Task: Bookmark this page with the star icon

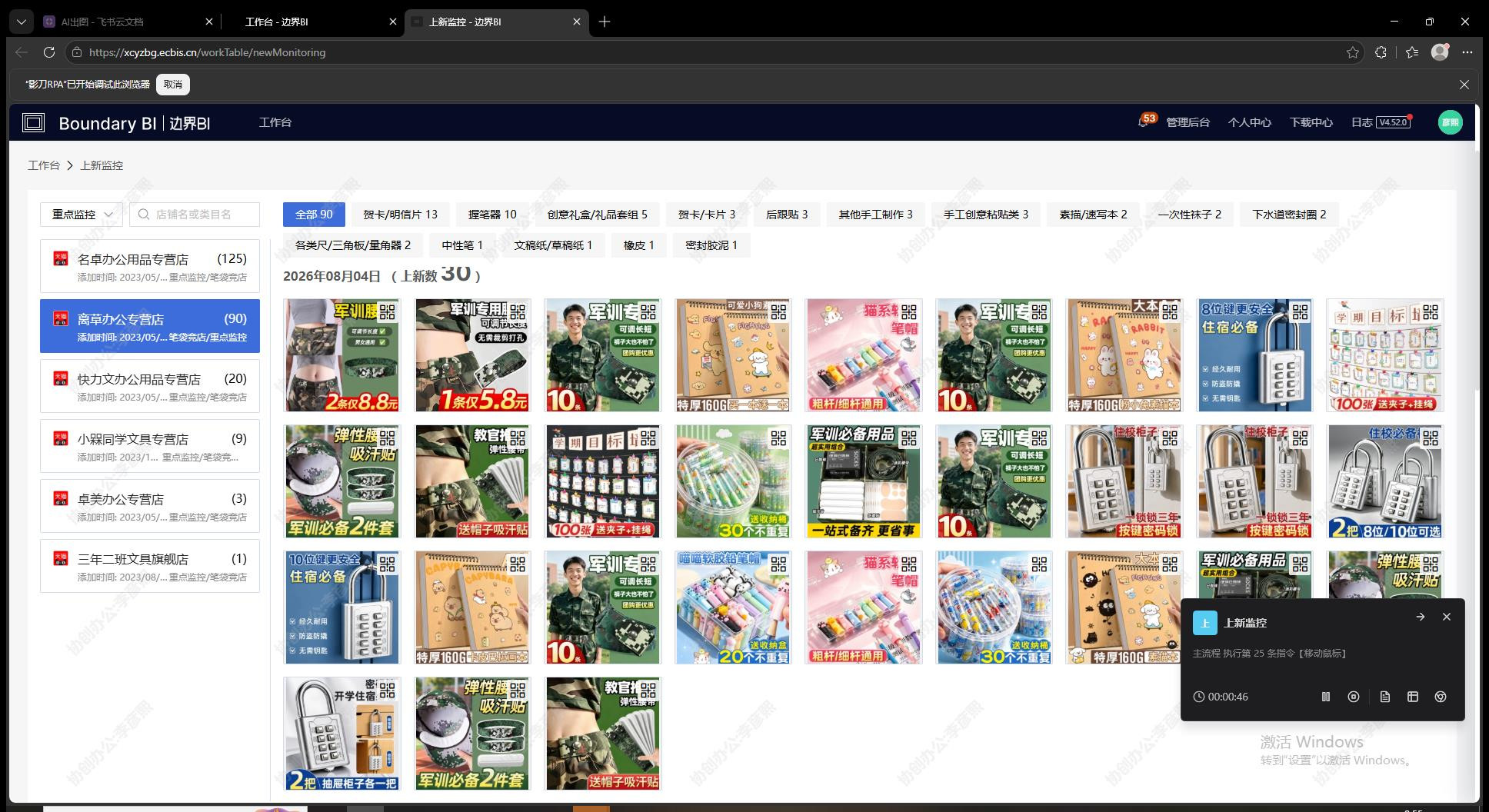Action: point(1353,52)
